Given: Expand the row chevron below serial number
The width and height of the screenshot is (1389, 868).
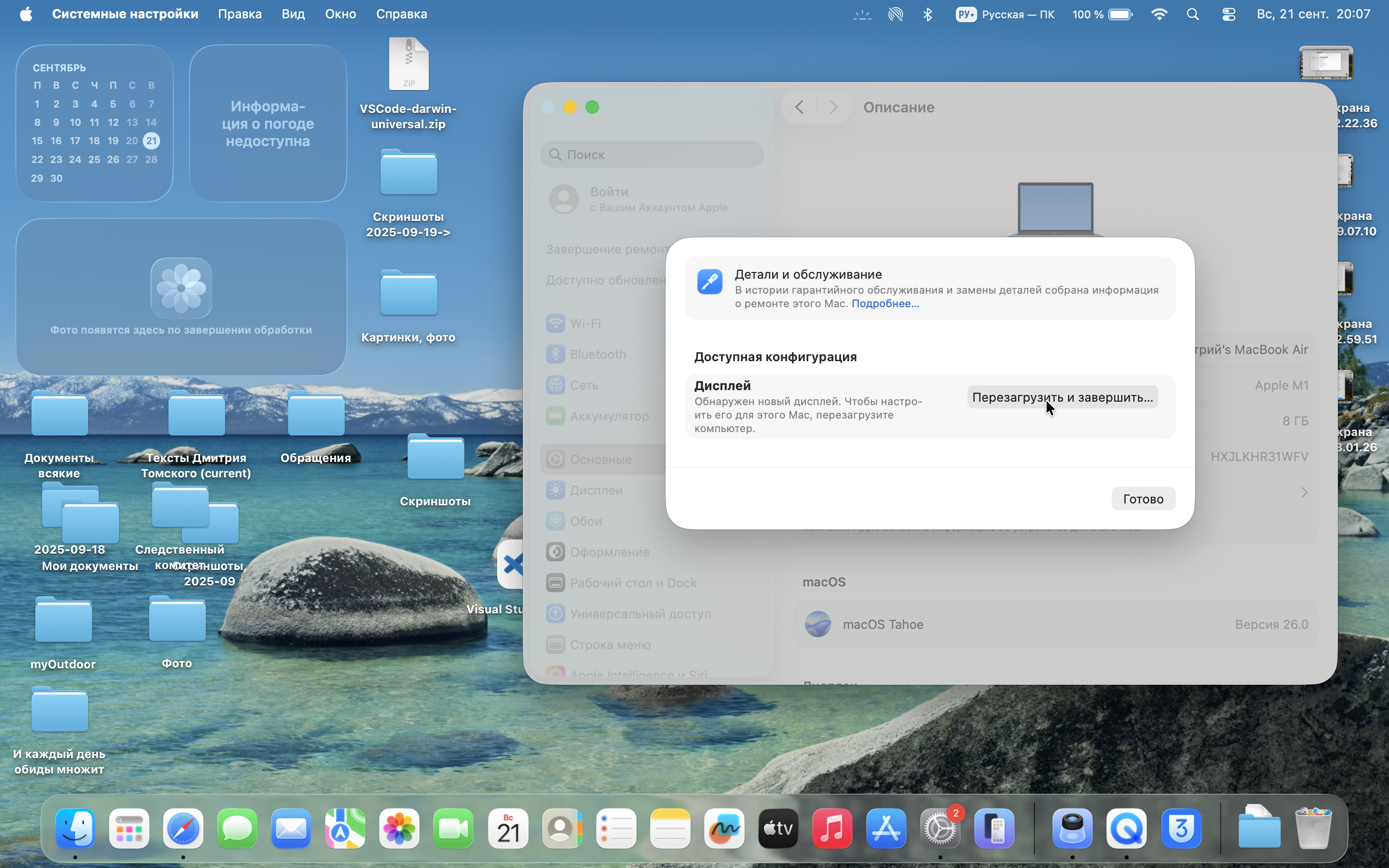Looking at the screenshot, I should point(1304,492).
